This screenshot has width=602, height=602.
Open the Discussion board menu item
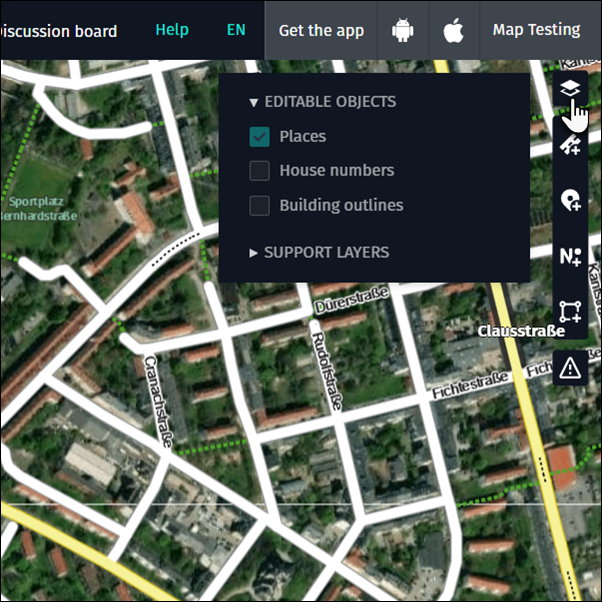click(58, 31)
